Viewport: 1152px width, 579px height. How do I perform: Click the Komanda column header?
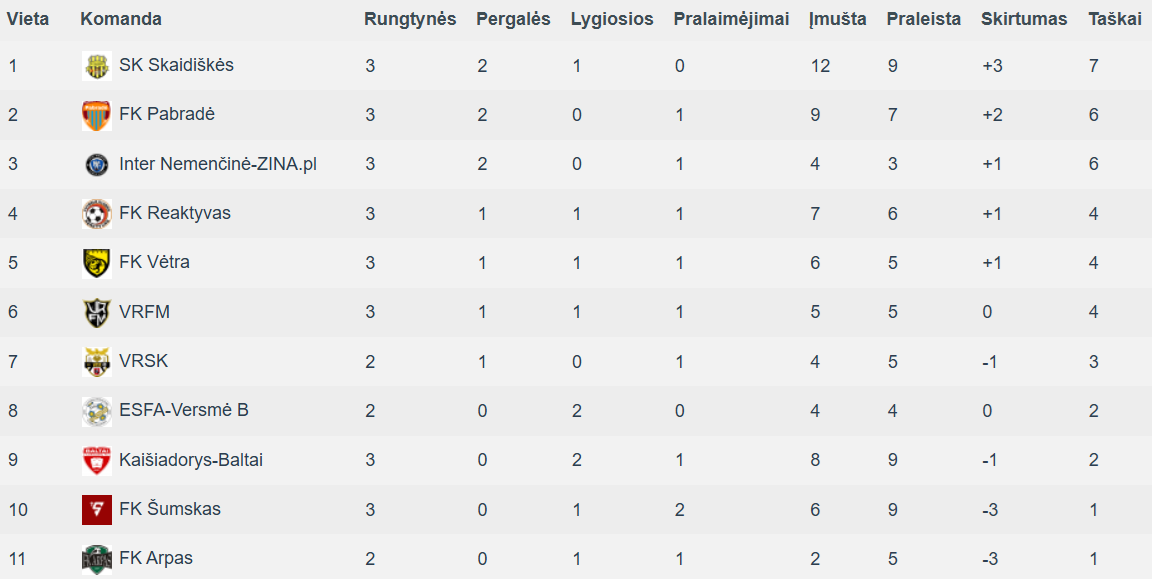121,20
